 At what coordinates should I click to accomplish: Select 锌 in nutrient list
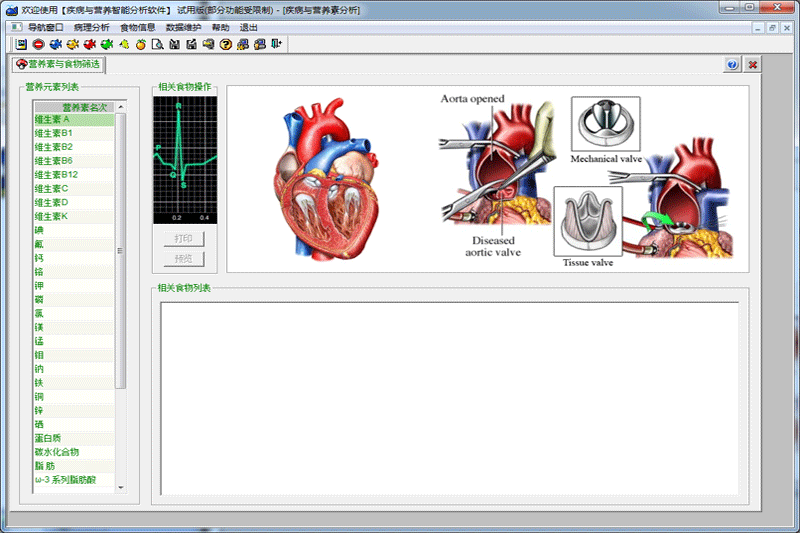[74, 411]
